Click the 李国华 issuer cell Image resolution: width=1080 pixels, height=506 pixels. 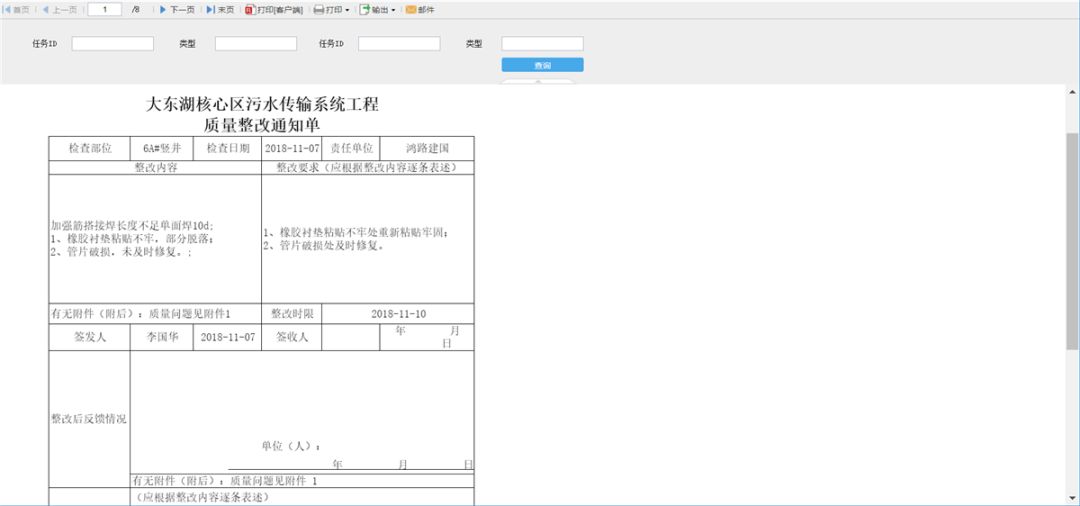[x=162, y=337]
